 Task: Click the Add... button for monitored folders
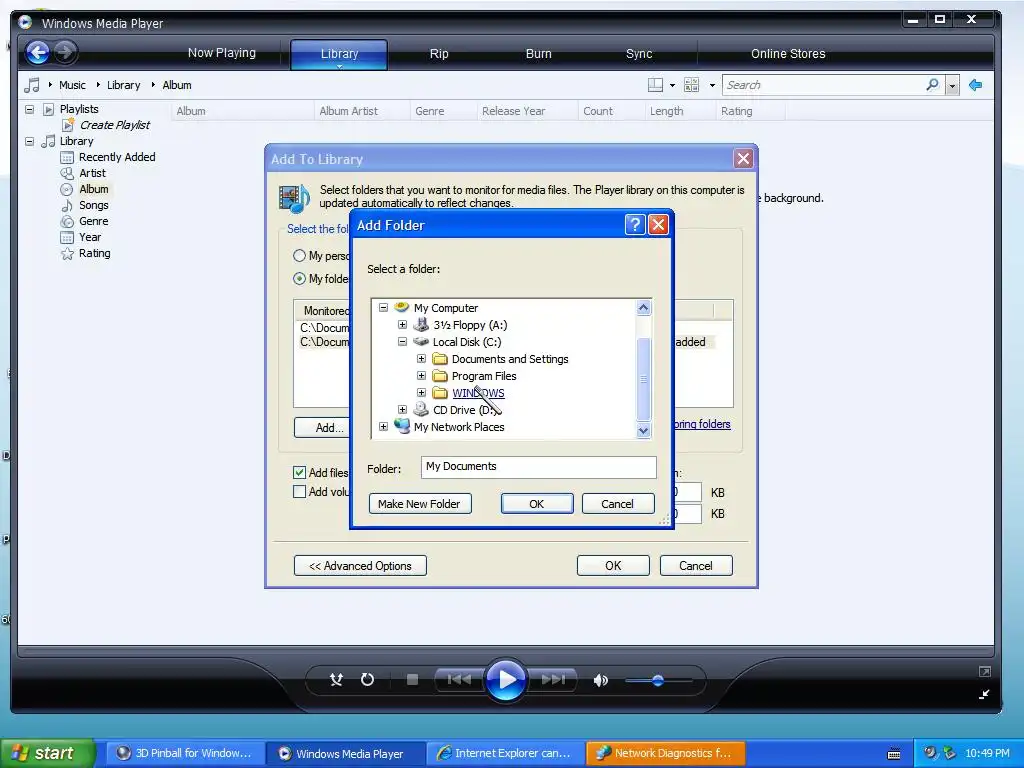[x=324, y=428]
